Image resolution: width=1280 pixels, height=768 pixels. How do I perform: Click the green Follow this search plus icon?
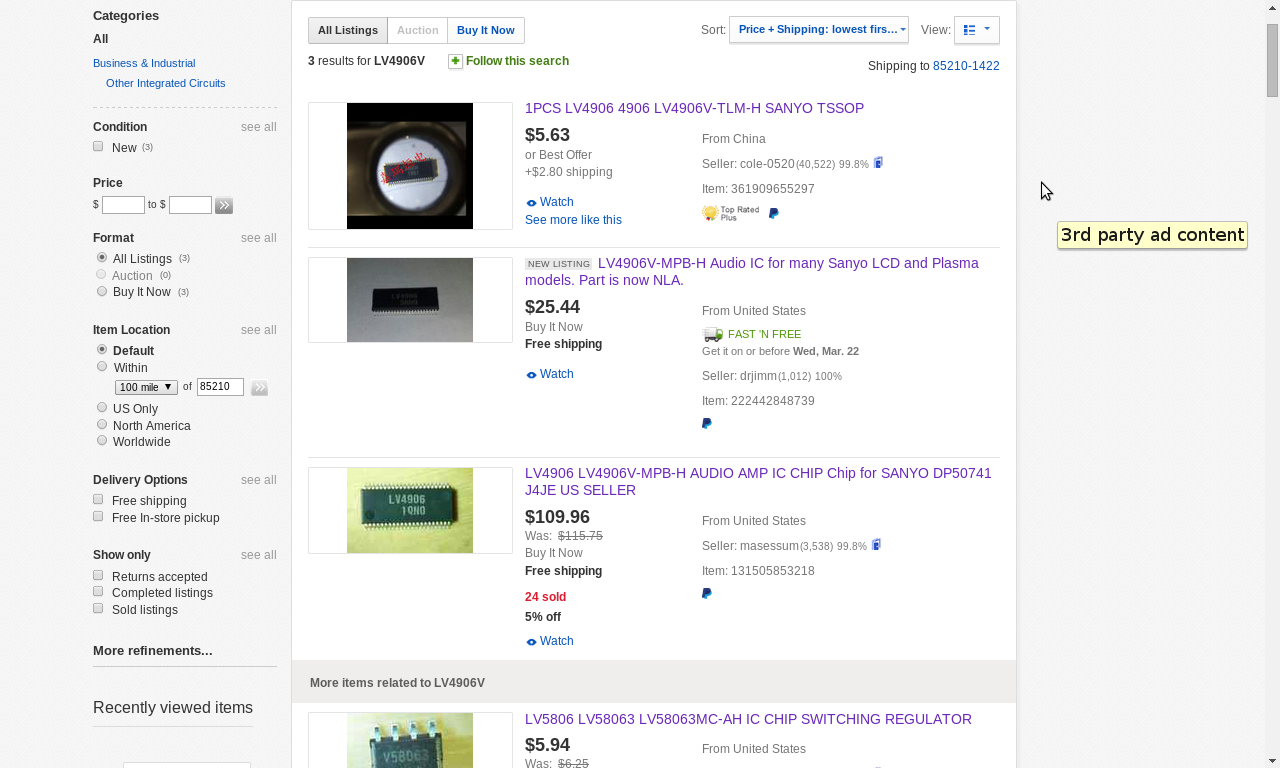455,61
